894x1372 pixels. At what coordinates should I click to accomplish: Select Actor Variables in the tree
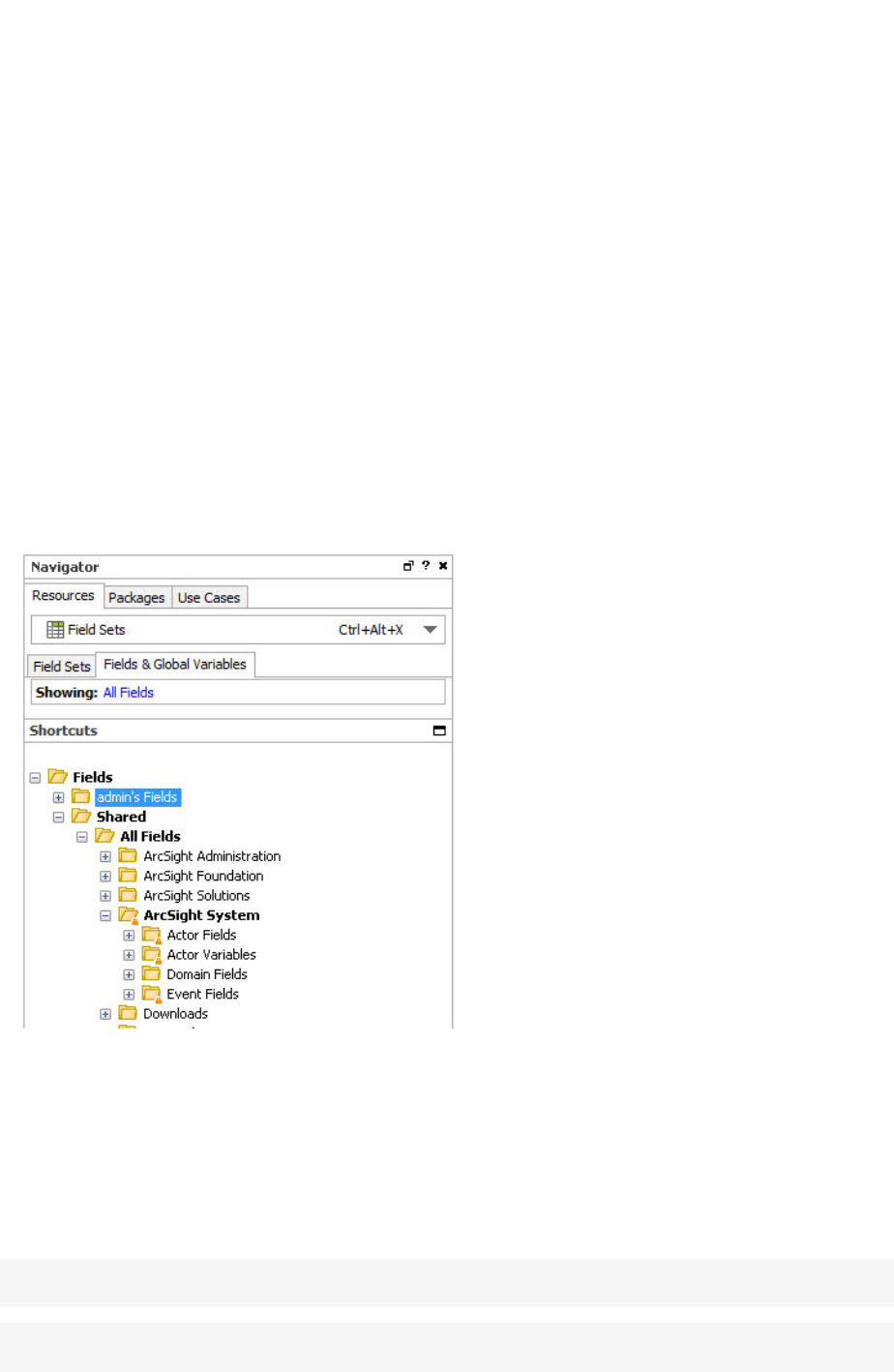click(x=211, y=955)
